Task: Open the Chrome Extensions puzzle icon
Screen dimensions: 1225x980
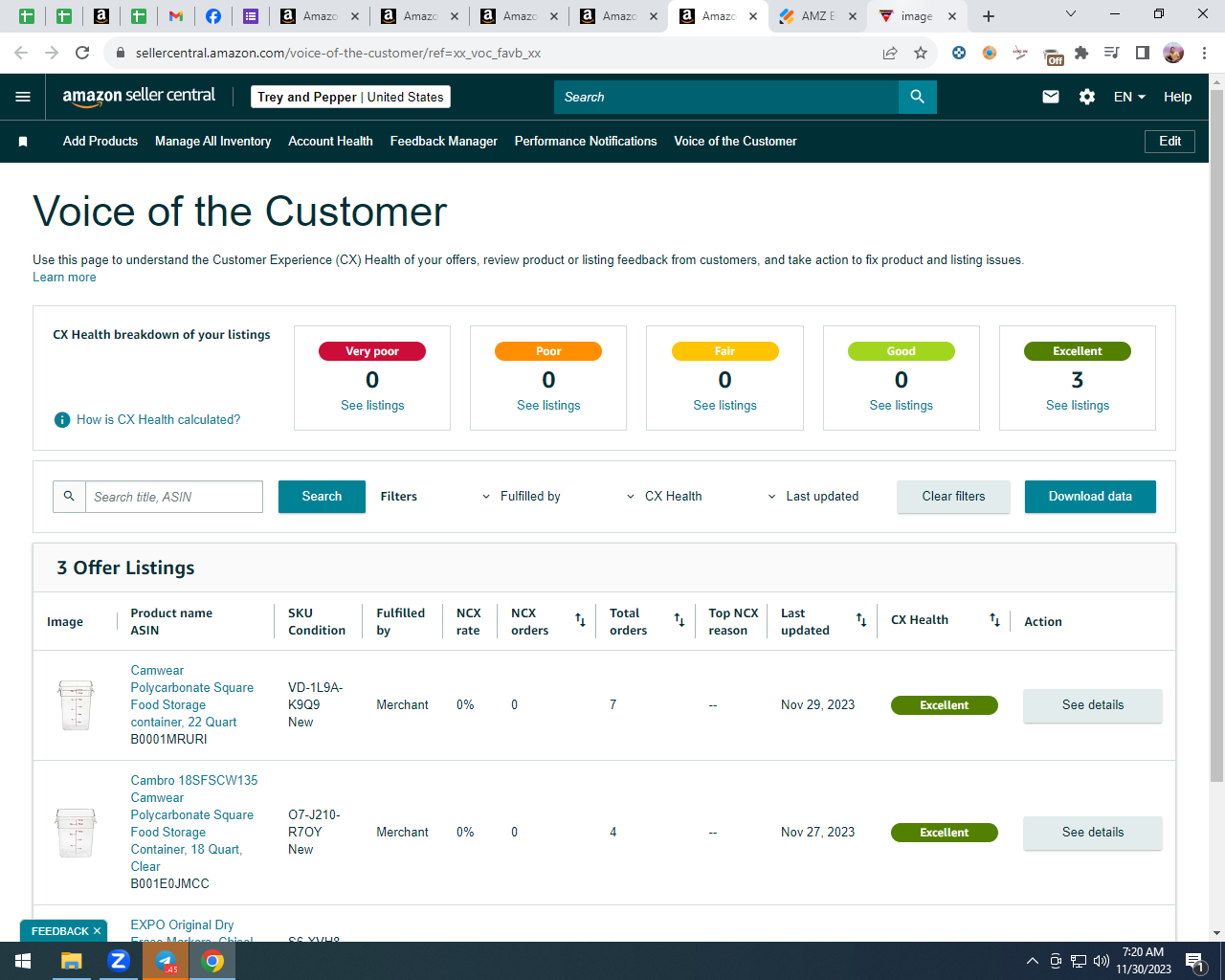Action: point(1081,53)
